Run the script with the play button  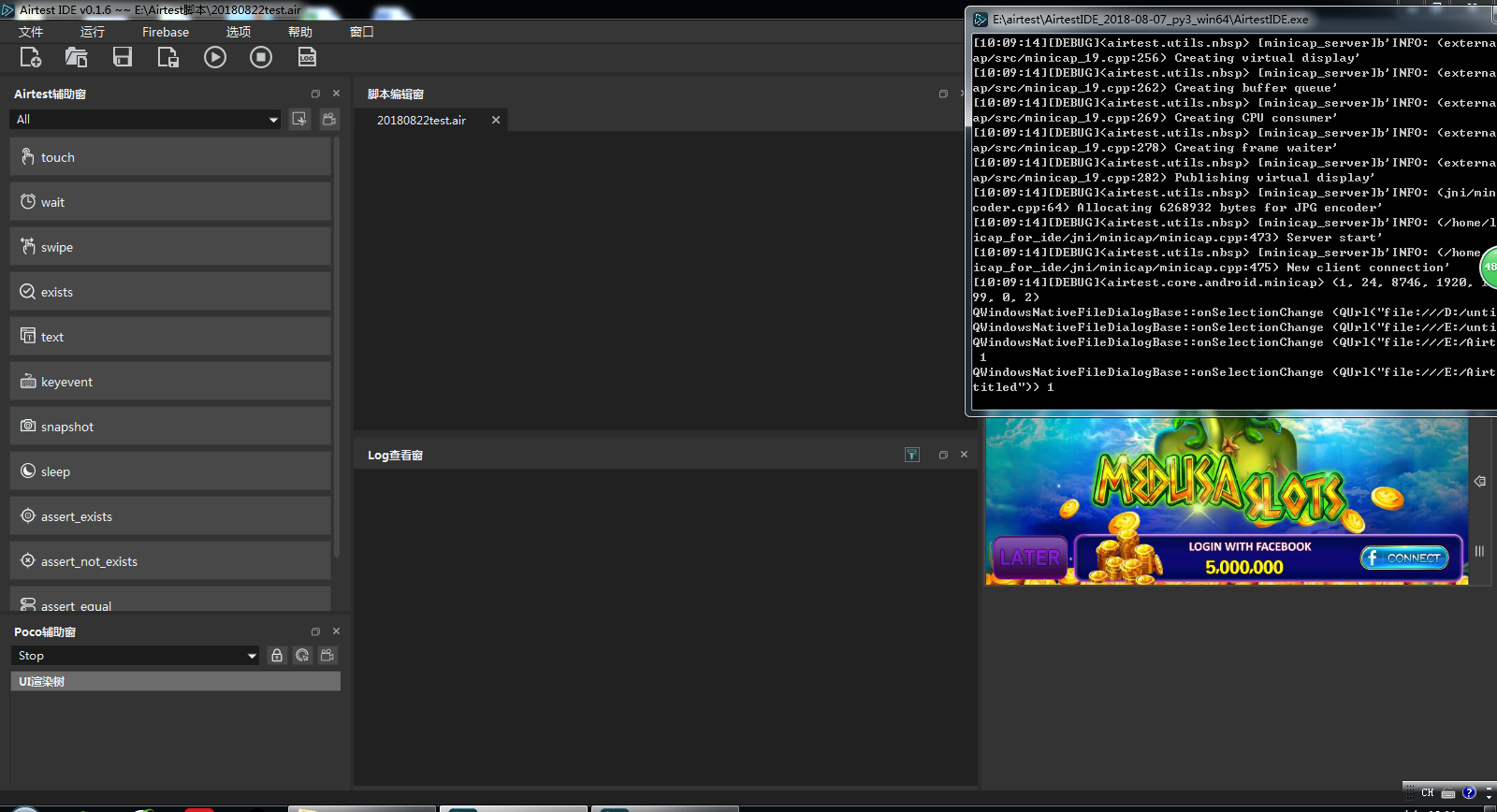[x=215, y=57]
